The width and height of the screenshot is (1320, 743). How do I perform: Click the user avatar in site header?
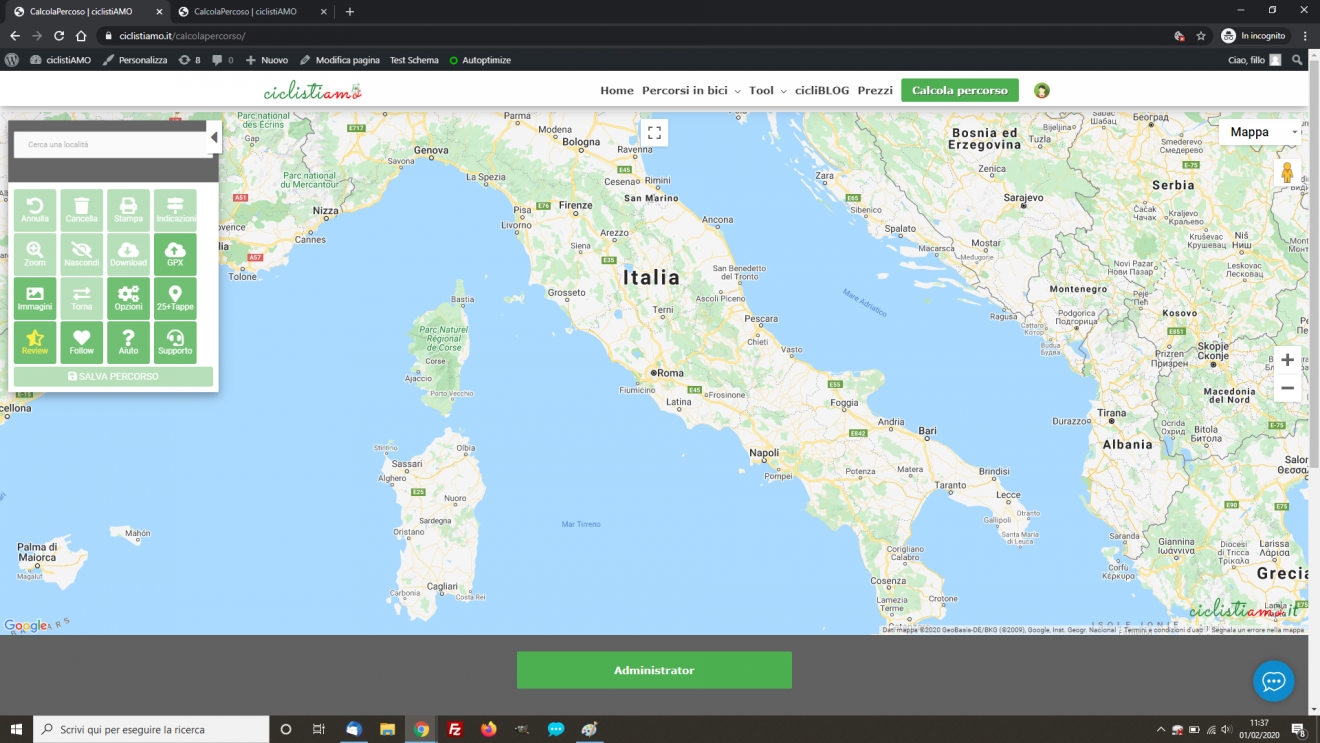[x=1042, y=90]
